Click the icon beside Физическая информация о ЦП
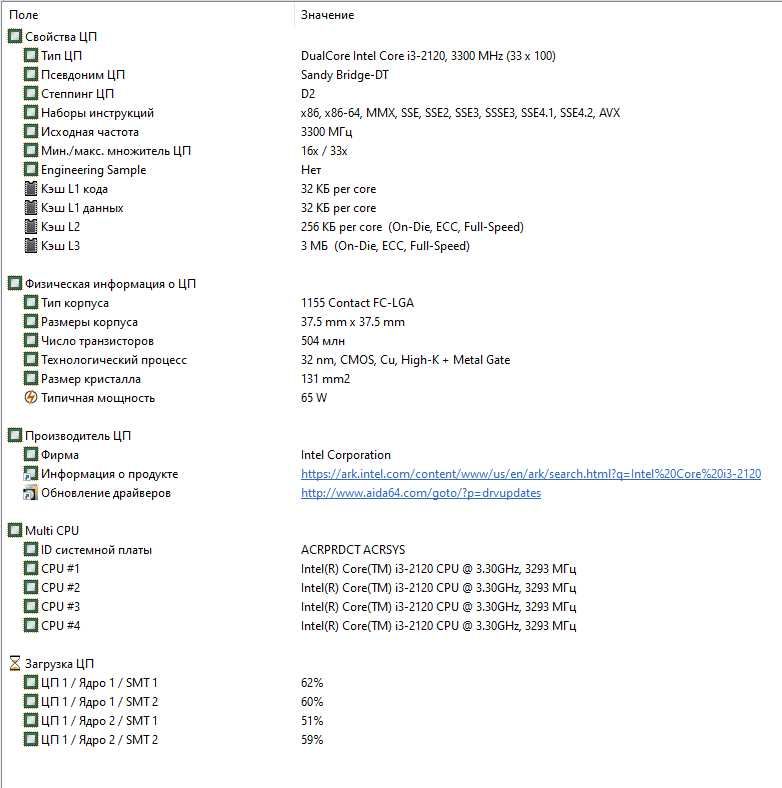The width and height of the screenshot is (782, 788). [15, 283]
